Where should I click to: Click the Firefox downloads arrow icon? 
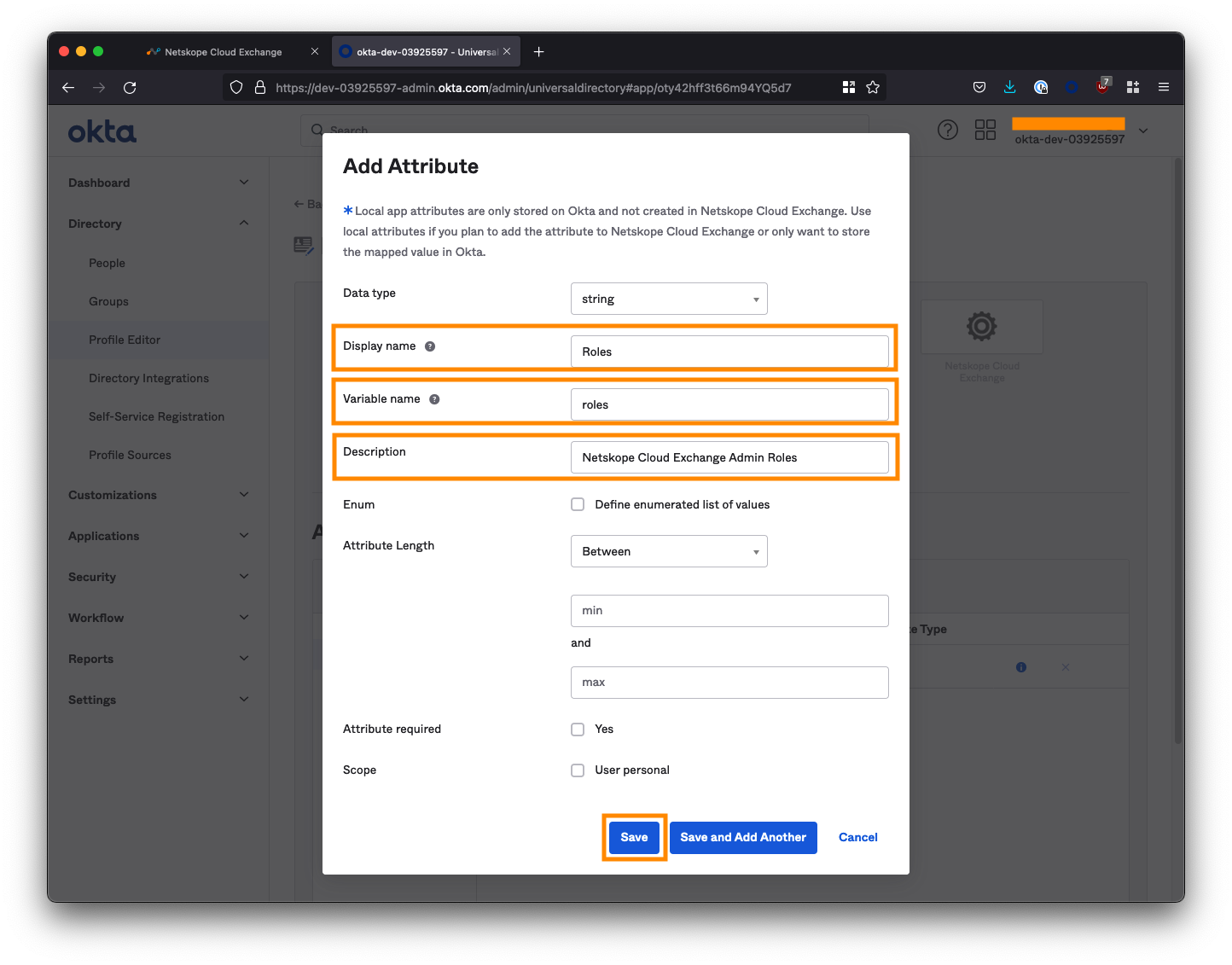click(1009, 87)
